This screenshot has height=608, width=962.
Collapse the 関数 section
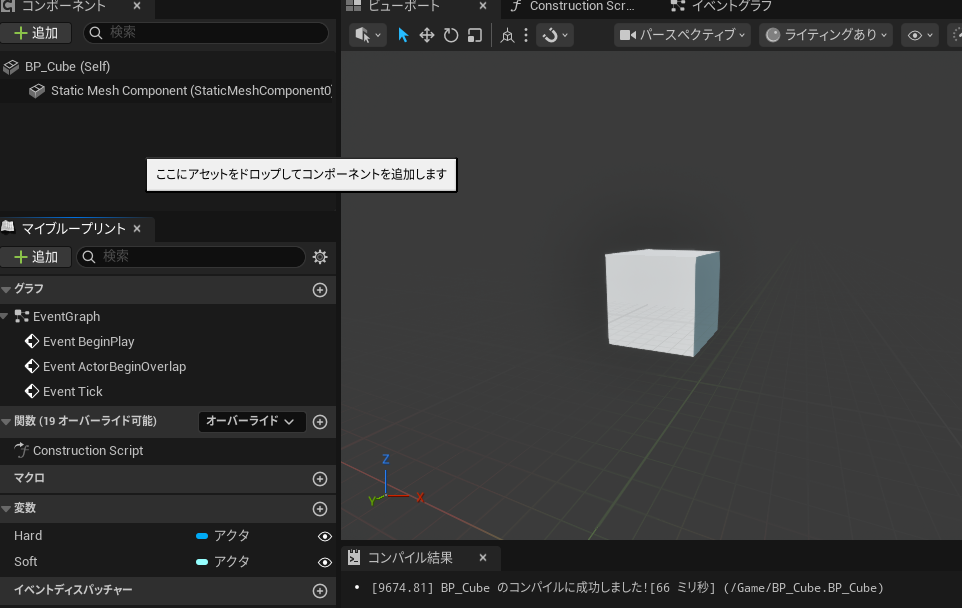pos(7,421)
